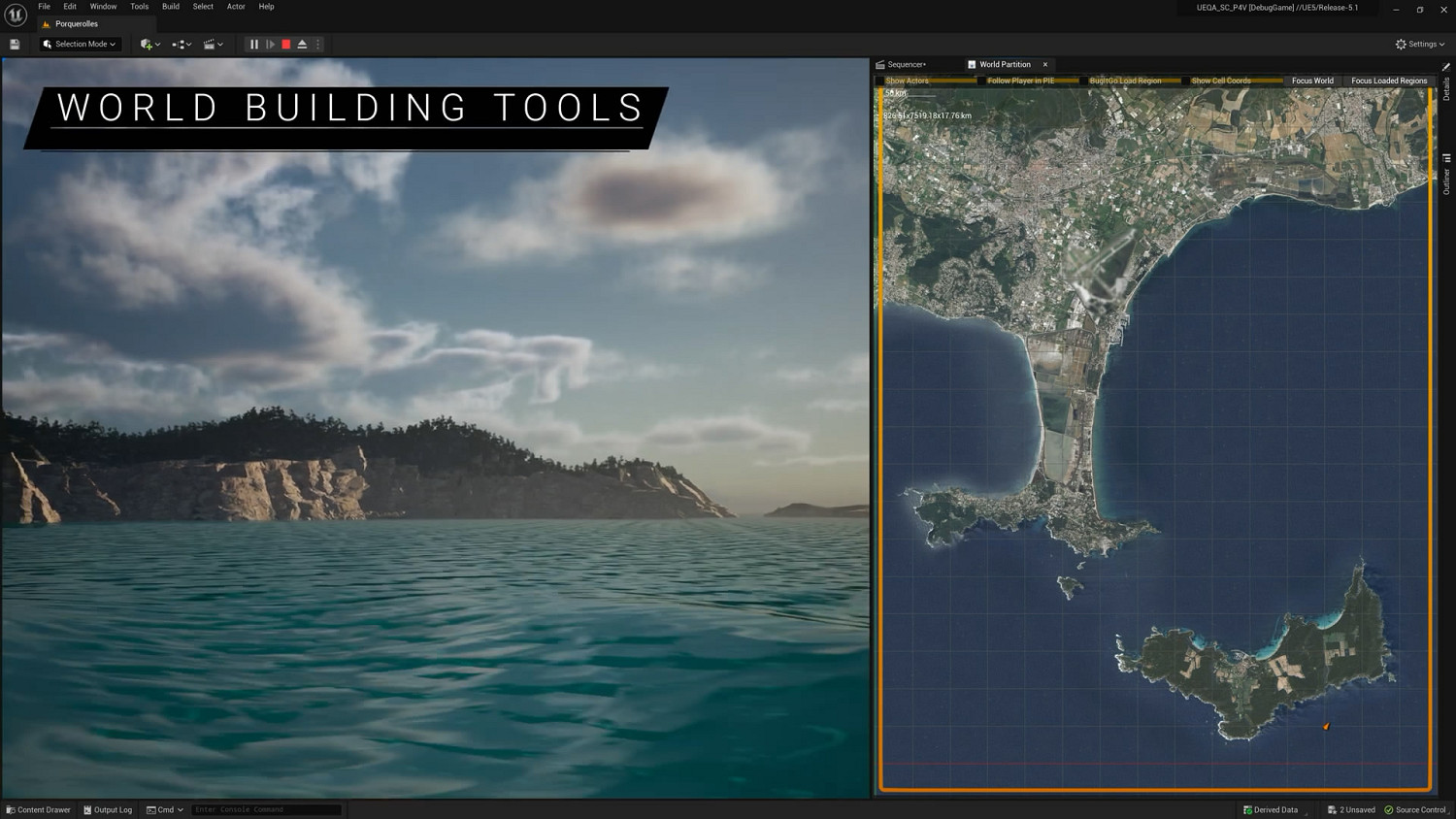The height and width of the screenshot is (819, 1456).
Task: Click the Focus World button
Action: pyautogui.click(x=1312, y=82)
